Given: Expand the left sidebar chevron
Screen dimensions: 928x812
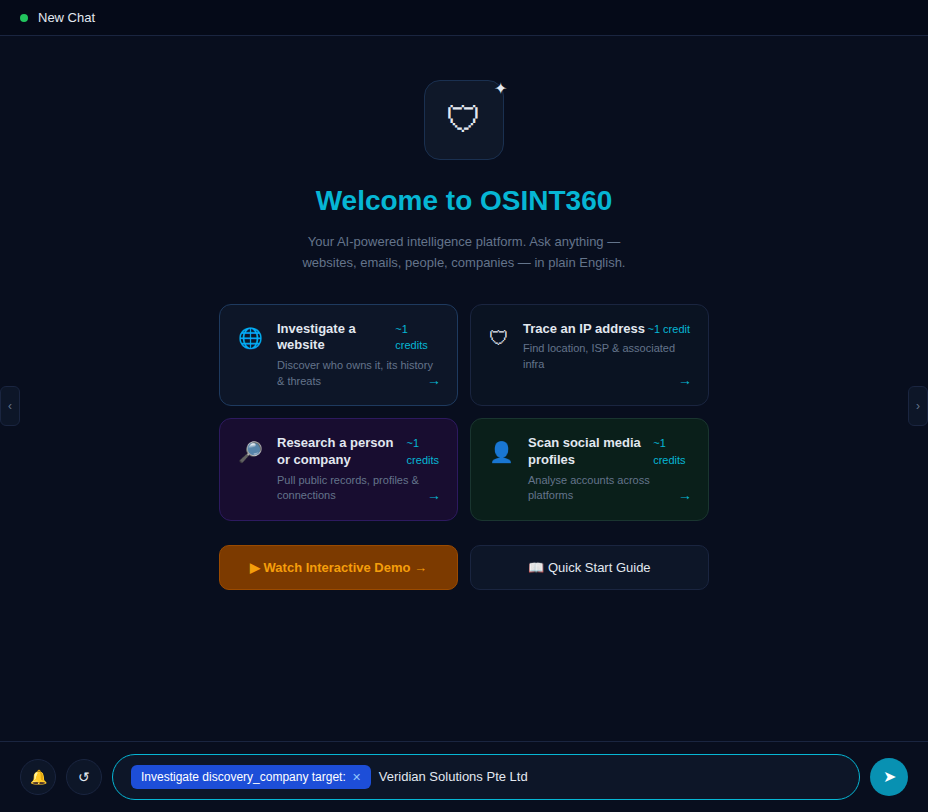Looking at the screenshot, I should point(10,406).
